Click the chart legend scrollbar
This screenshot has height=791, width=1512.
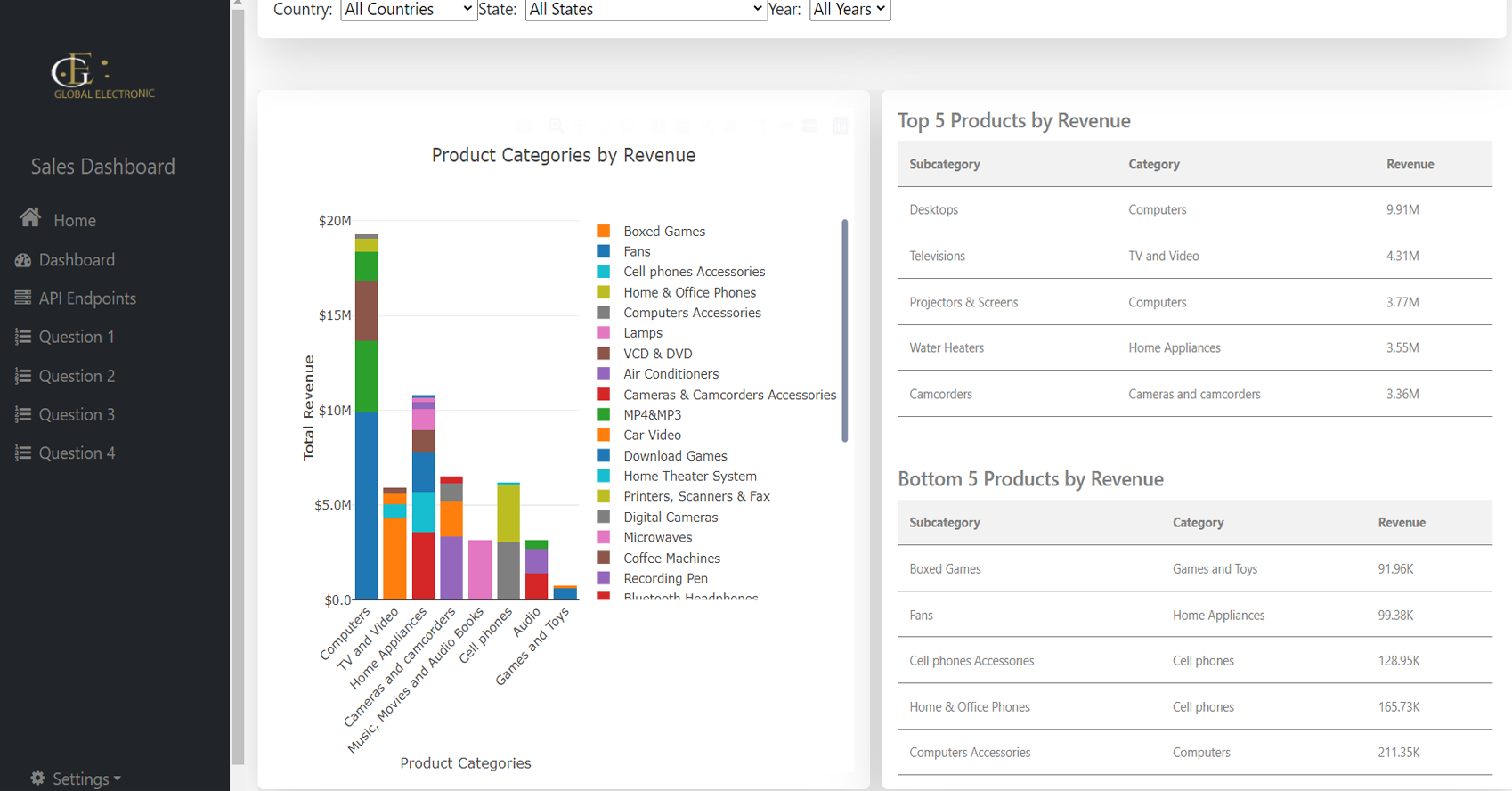(x=844, y=330)
